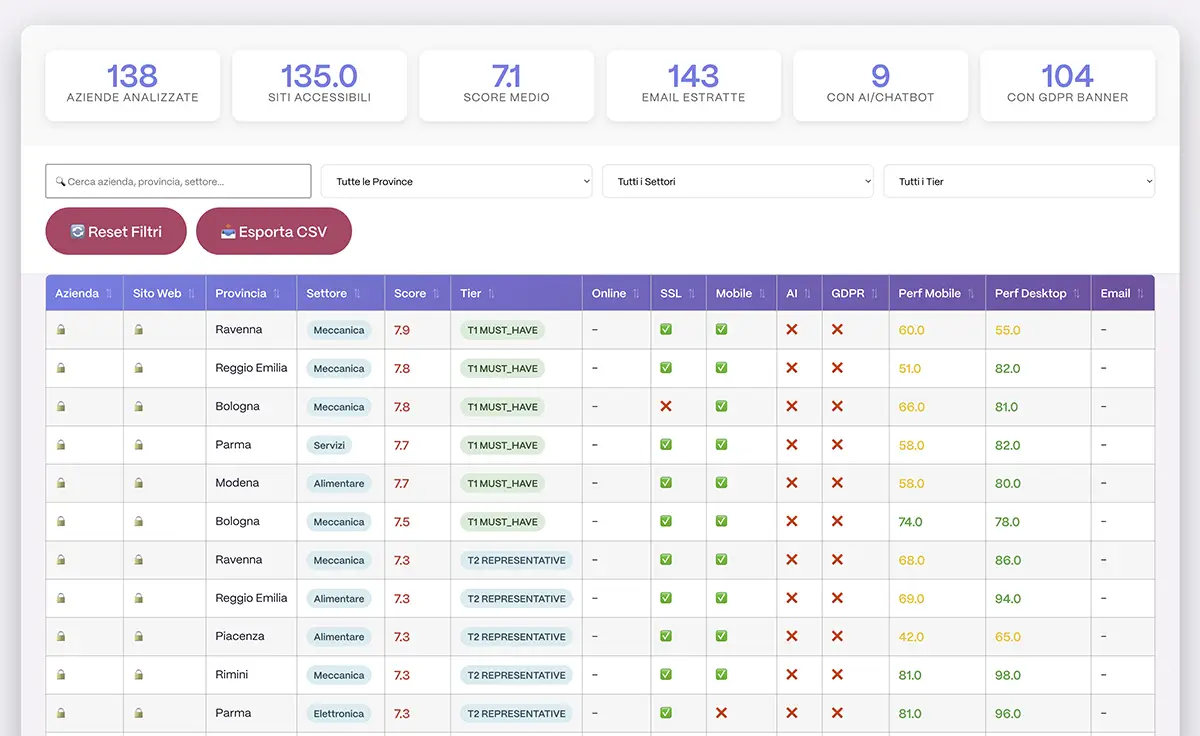Click the 55.0 Perf Desktop value
1200x736 pixels.
pos(1008,330)
